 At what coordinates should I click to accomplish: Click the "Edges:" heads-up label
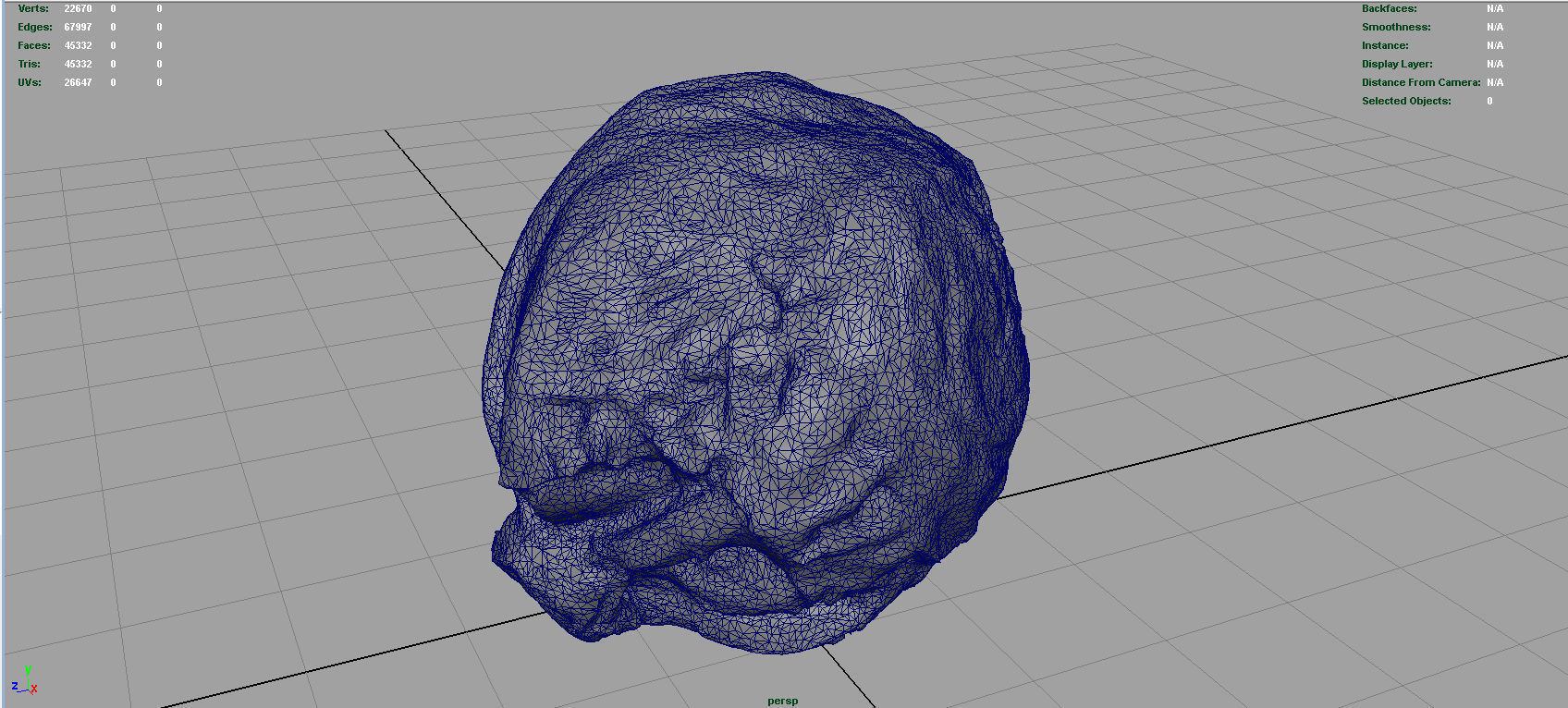(x=35, y=27)
